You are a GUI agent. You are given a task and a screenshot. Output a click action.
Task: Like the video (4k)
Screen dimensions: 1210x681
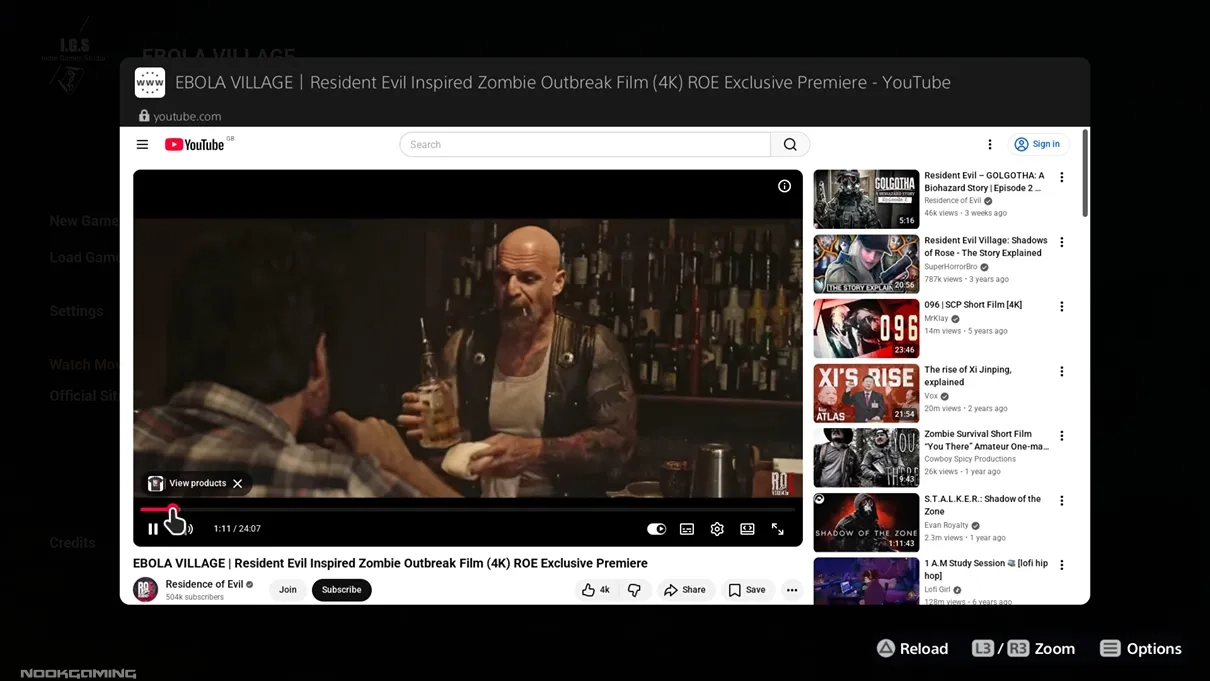click(596, 590)
